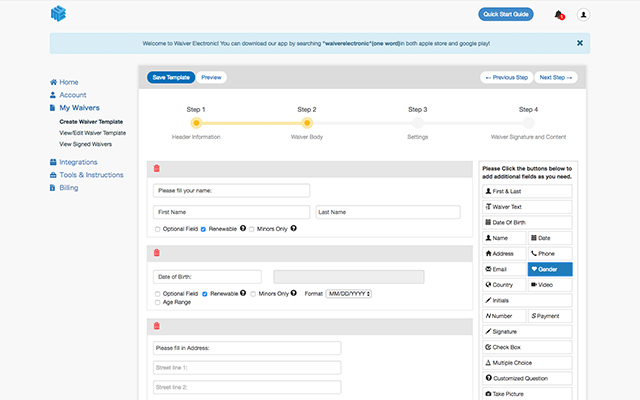The height and width of the screenshot is (400, 640).
Task: Open the notifications bell
Action: pyautogui.click(x=558, y=14)
